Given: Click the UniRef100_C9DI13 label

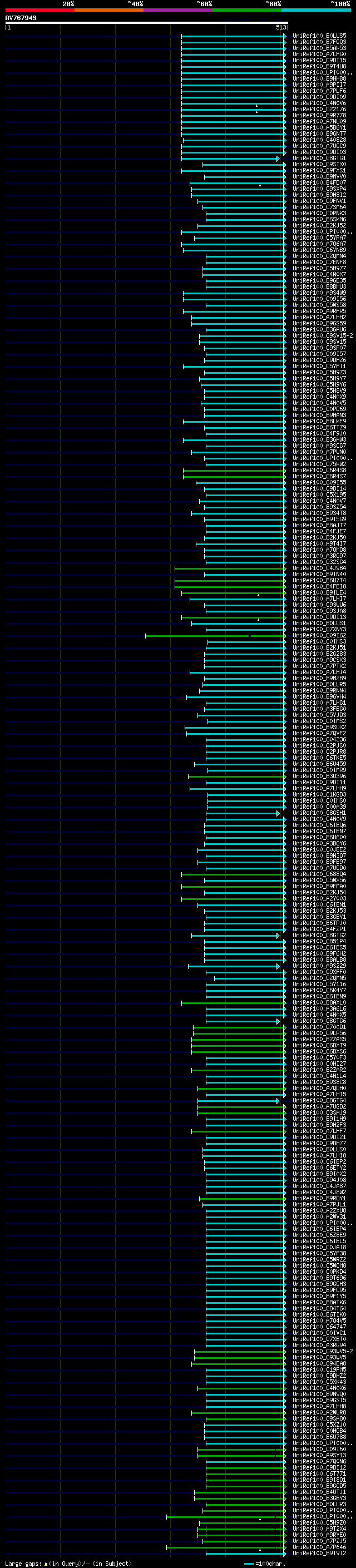Looking at the screenshot, I should [319, 617].
